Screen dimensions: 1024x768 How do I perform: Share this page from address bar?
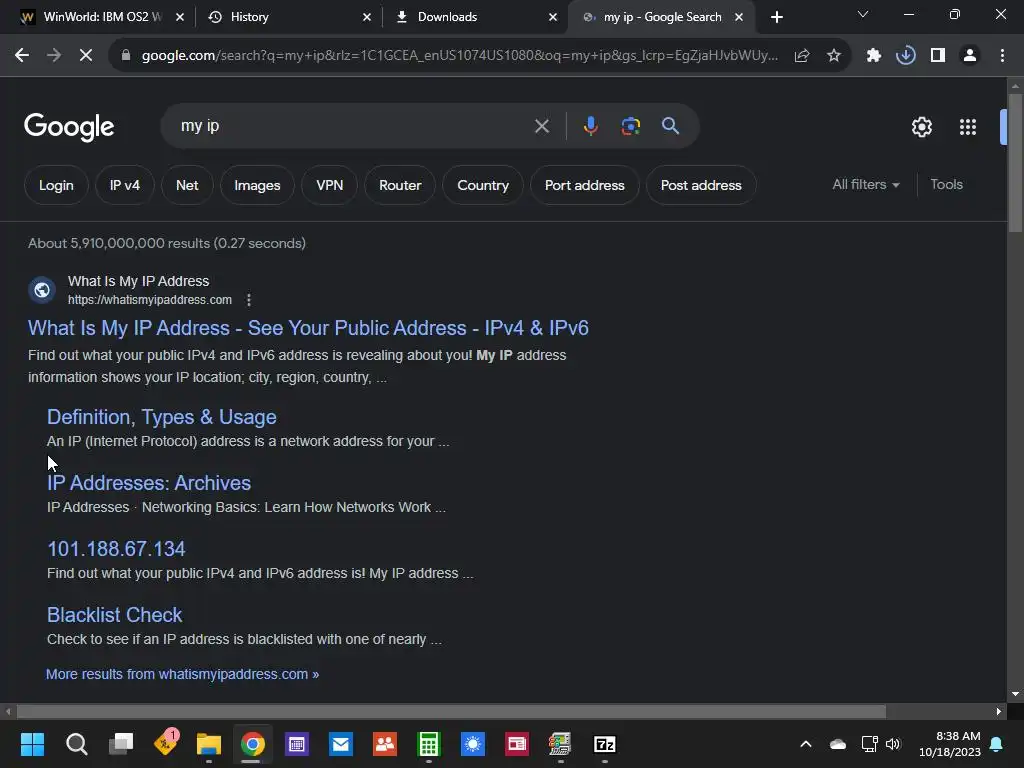coord(802,56)
